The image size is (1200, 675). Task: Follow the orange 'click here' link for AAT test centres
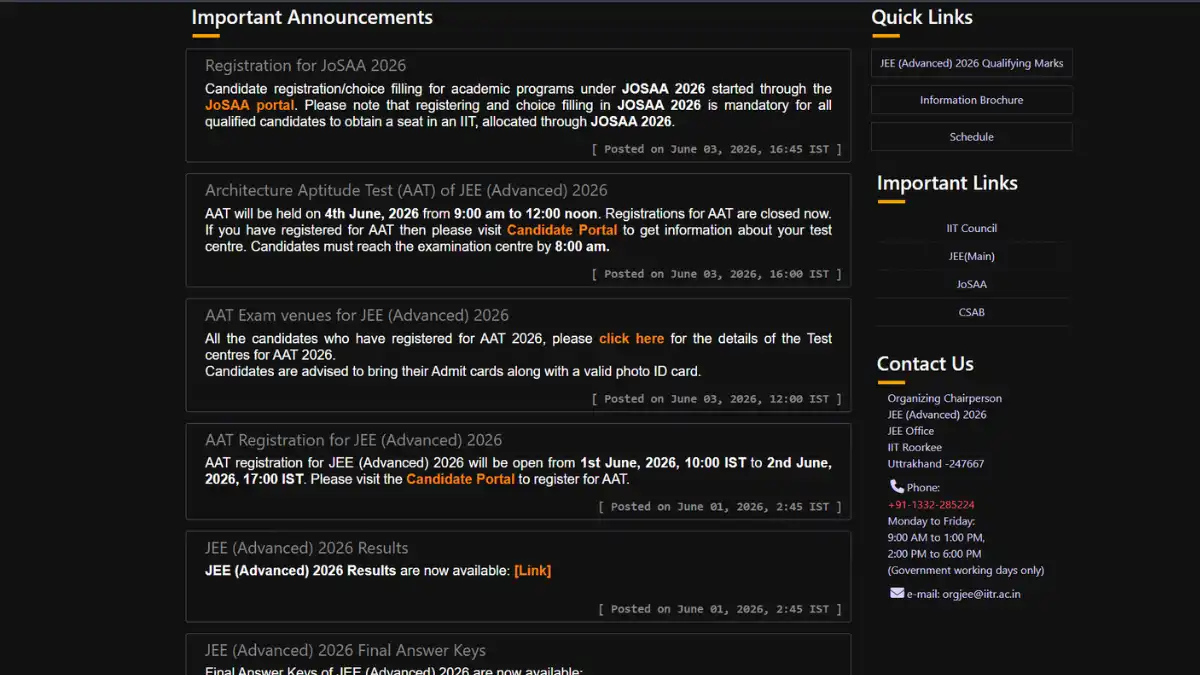tap(632, 339)
